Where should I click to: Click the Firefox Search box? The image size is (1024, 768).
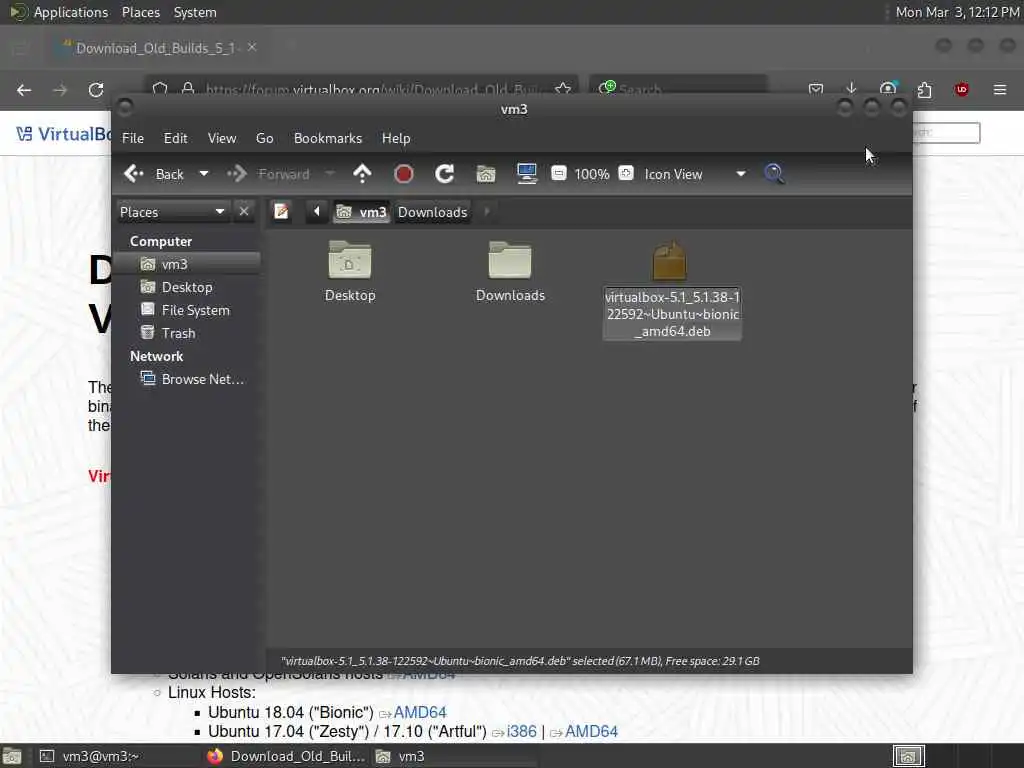tap(679, 88)
